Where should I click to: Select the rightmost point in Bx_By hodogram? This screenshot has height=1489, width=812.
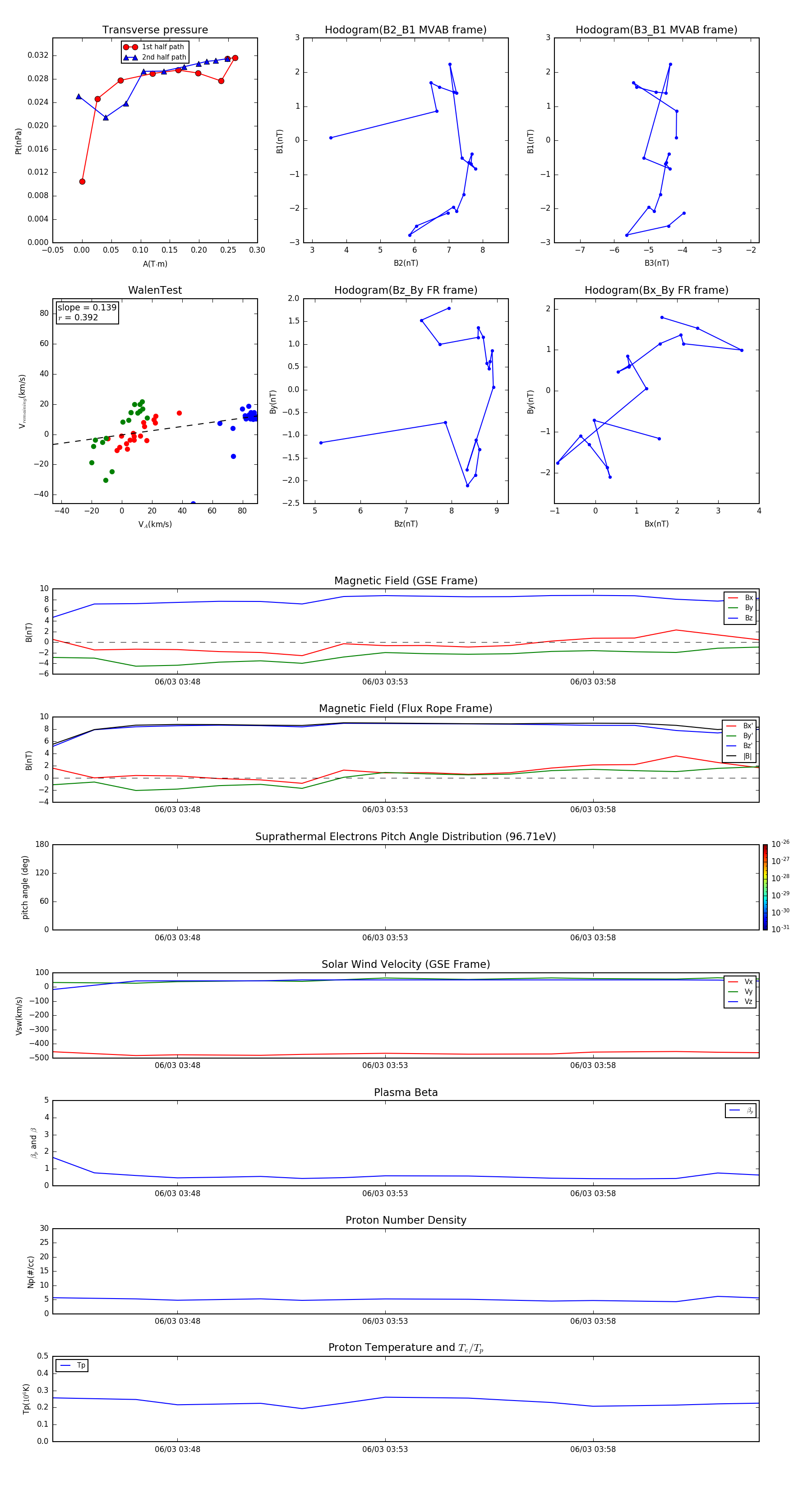tap(742, 350)
